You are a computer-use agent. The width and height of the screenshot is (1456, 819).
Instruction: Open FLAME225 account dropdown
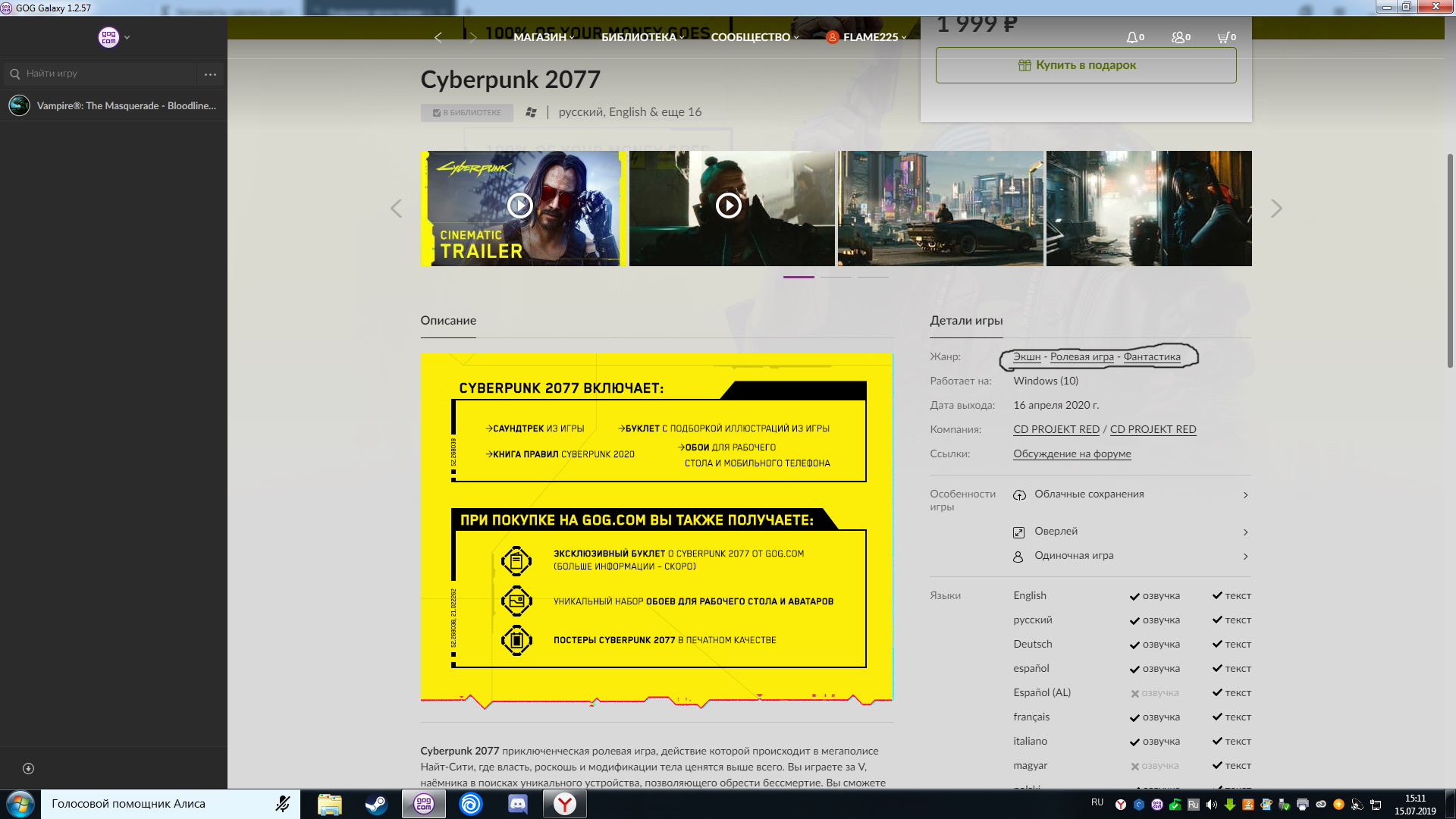(x=874, y=36)
